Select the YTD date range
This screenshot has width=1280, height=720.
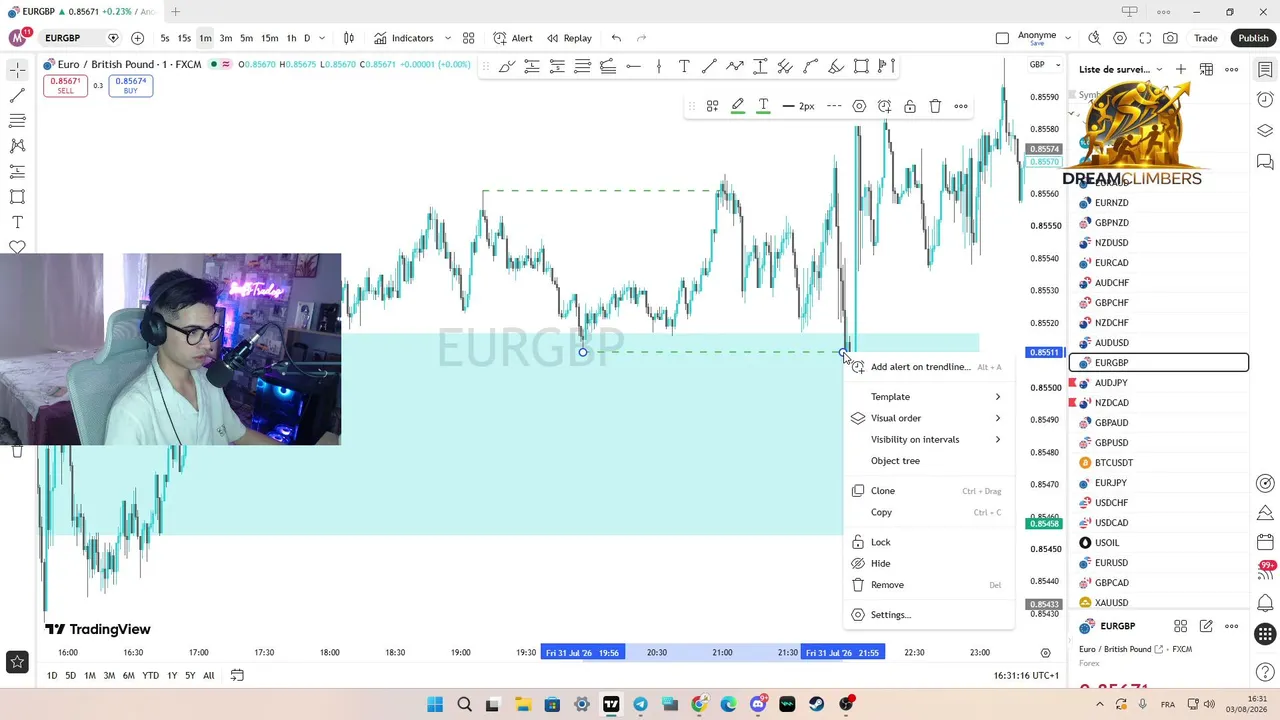click(150, 676)
